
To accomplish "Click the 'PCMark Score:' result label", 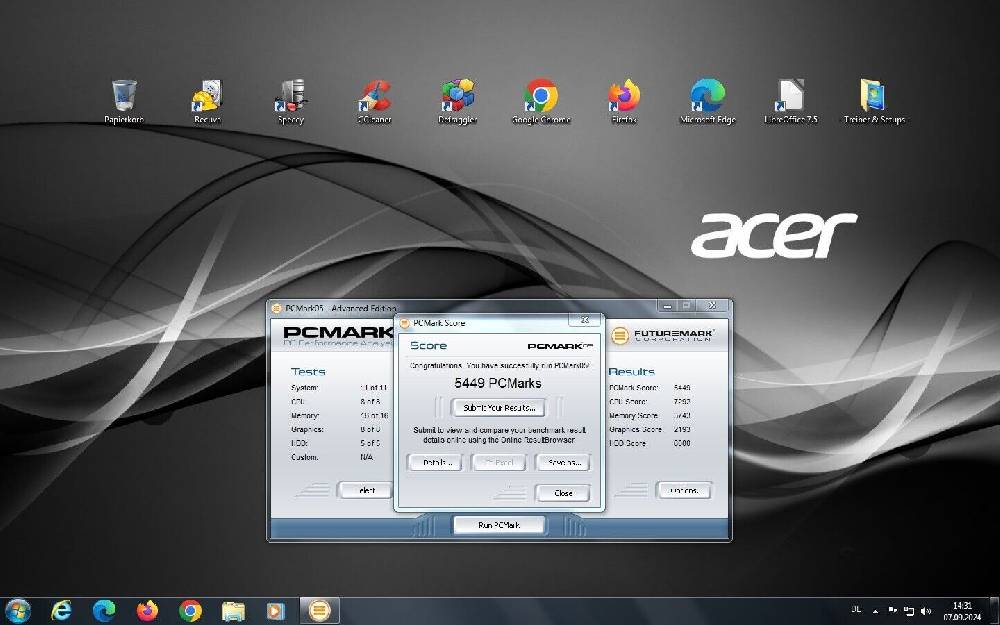I will point(634,388).
